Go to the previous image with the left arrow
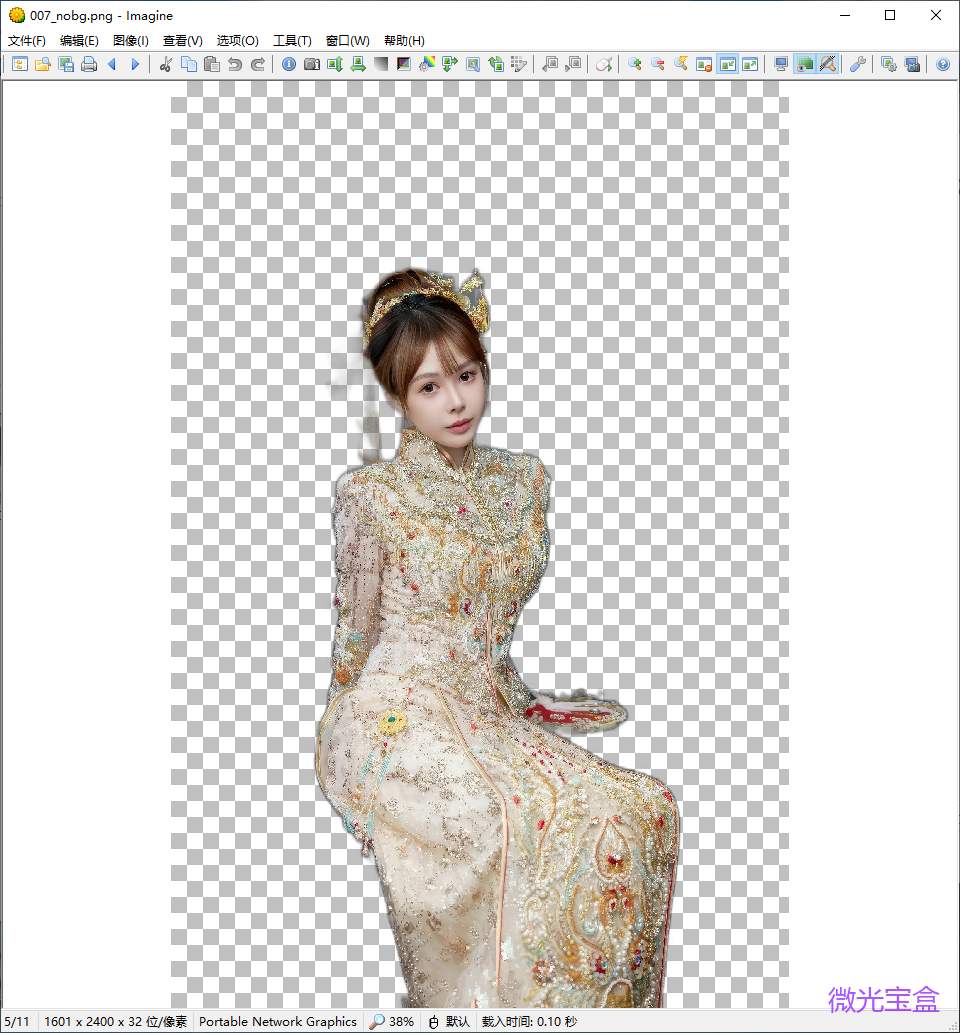This screenshot has width=960, height=1033. (112, 64)
